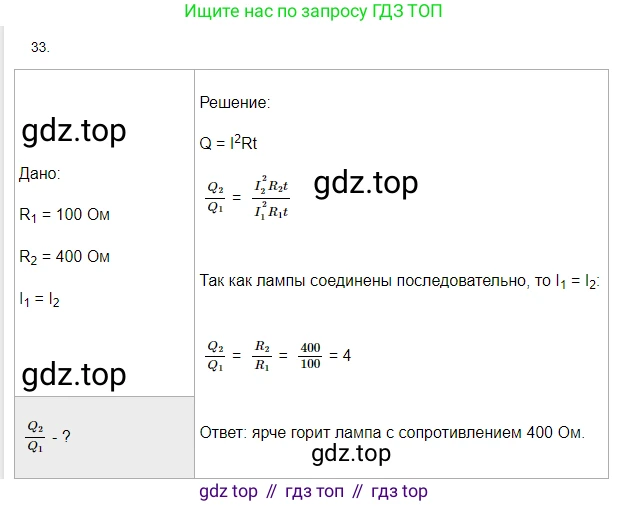This screenshot has height=506, width=628.
Task: Click the 400 over 100 fraction
Action: [307, 355]
